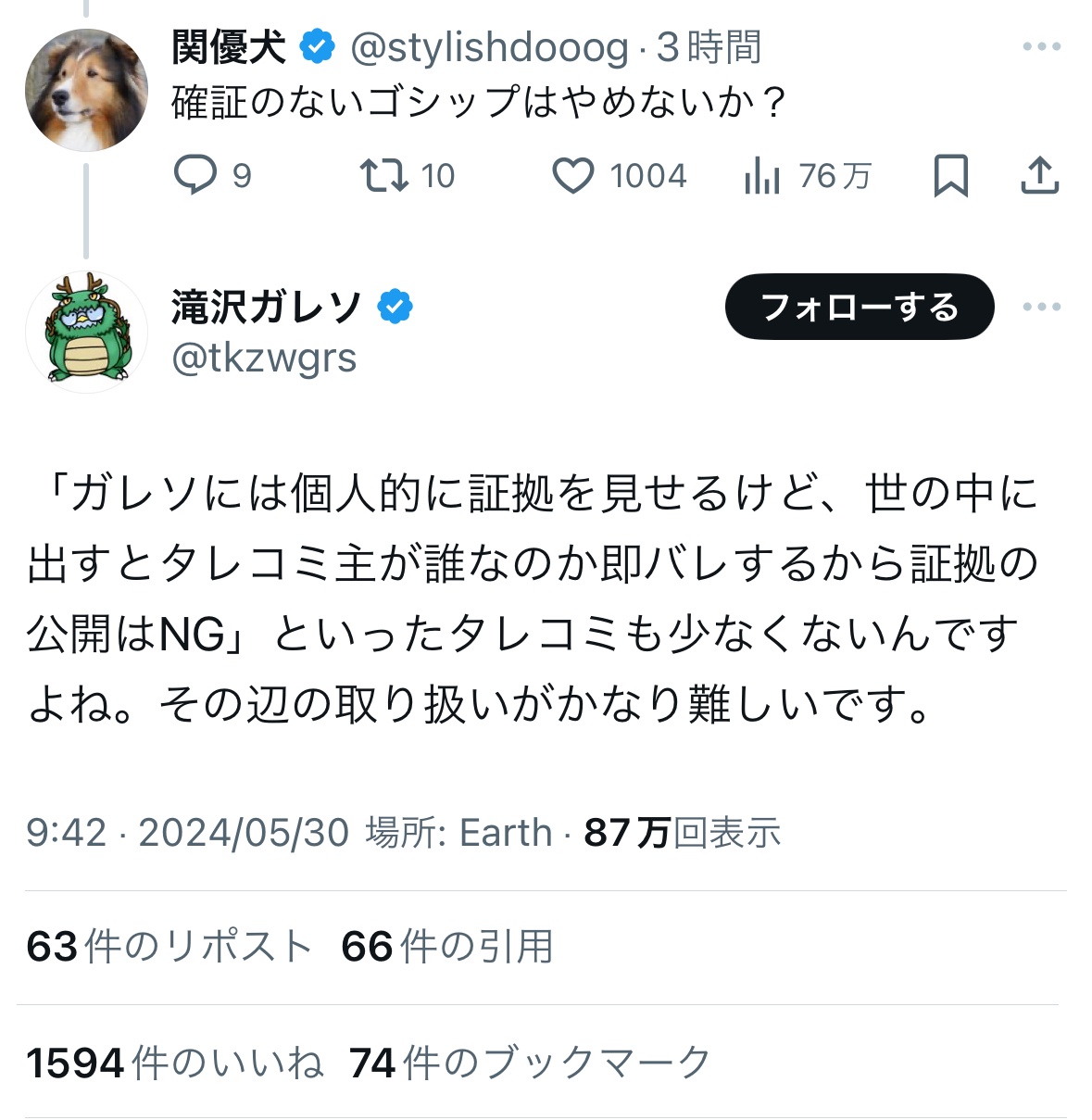This screenshot has height=1120, width=1092.
Task: Follow 滝沢ガレソ with フォローする button
Action: [x=860, y=307]
